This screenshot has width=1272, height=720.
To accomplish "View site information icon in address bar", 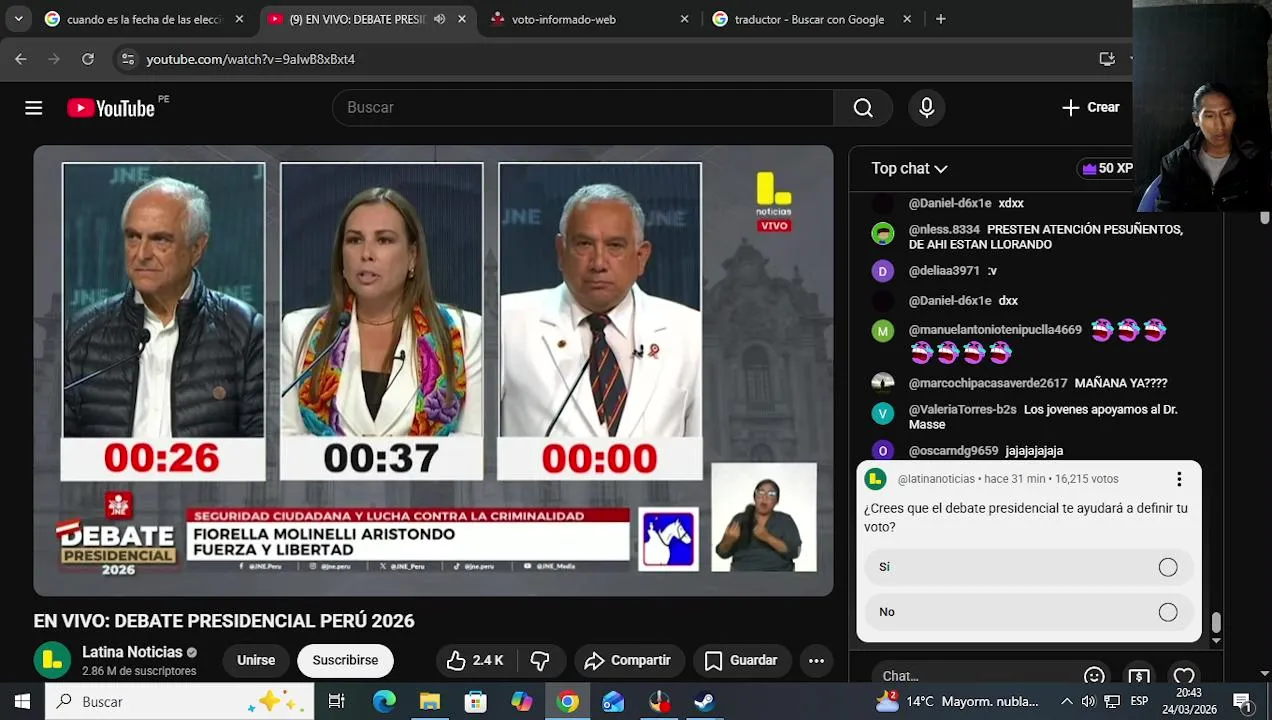I will coord(127,59).
